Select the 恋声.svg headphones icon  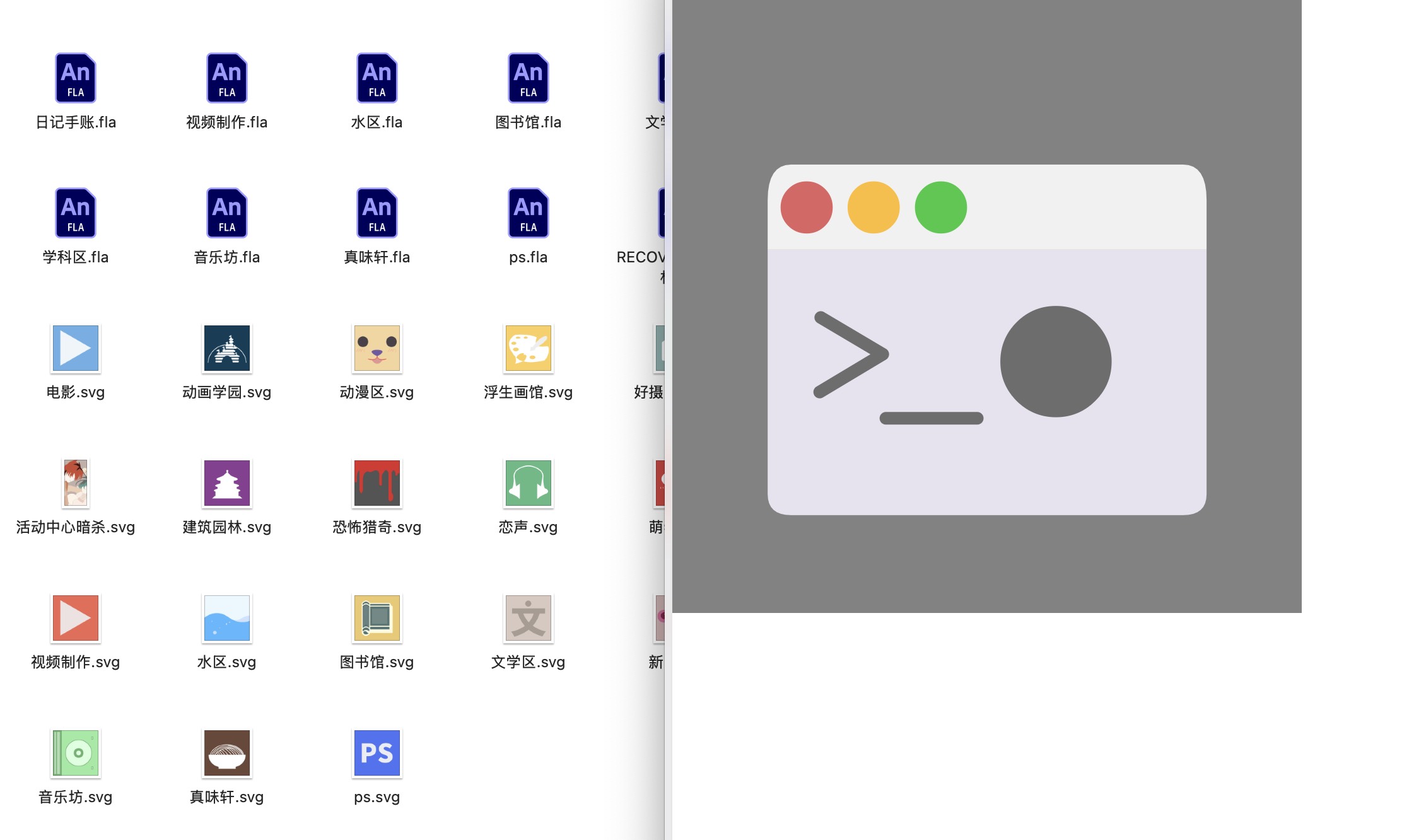(x=529, y=483)
